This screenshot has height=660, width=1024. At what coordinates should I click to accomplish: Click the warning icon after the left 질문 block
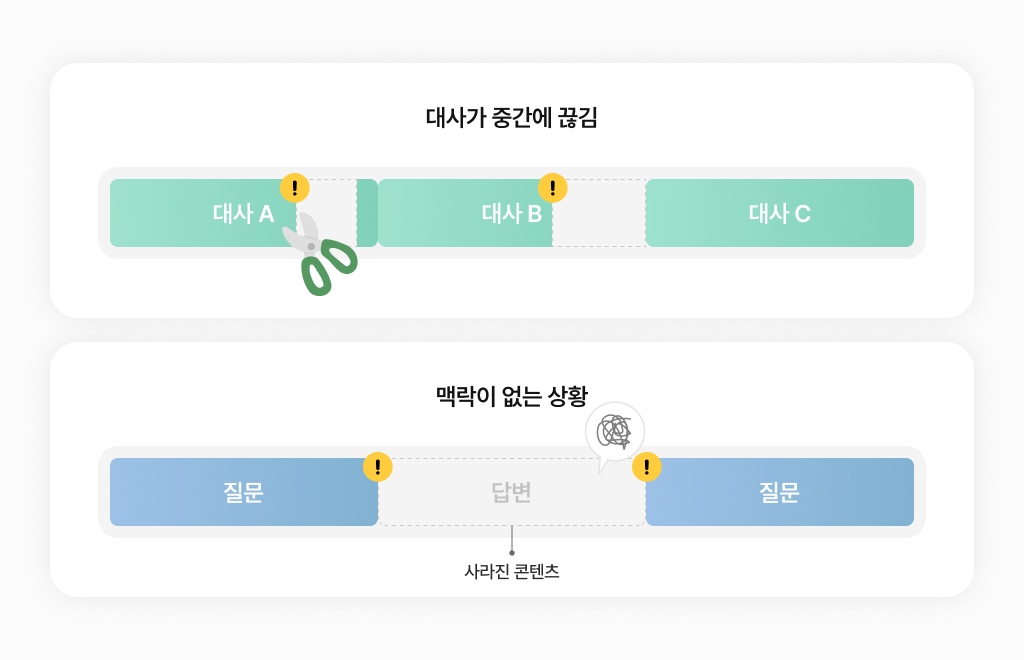(x=377, y=467)
